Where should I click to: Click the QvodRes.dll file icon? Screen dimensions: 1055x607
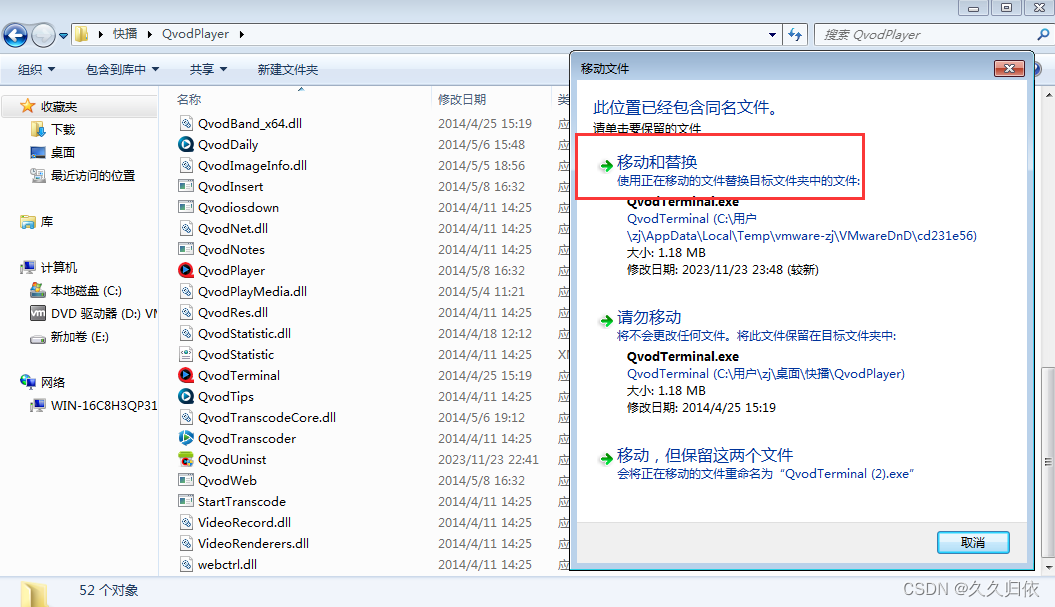[186, 312]
